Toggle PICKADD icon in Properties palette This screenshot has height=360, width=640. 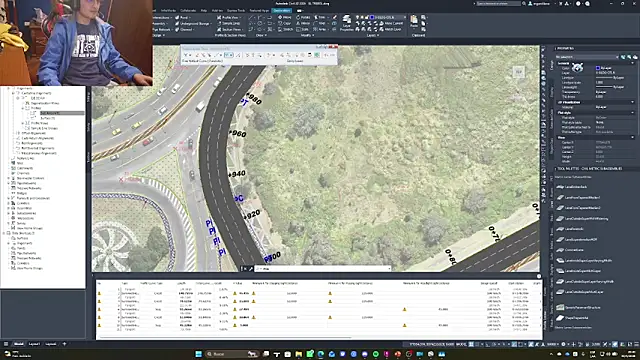[x=623, y=57]
